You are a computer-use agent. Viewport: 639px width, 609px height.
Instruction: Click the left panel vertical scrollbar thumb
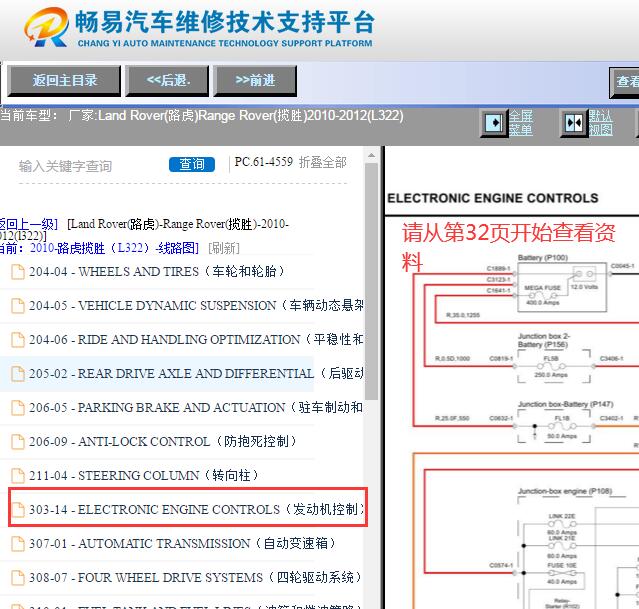click(x=371, y=281)
